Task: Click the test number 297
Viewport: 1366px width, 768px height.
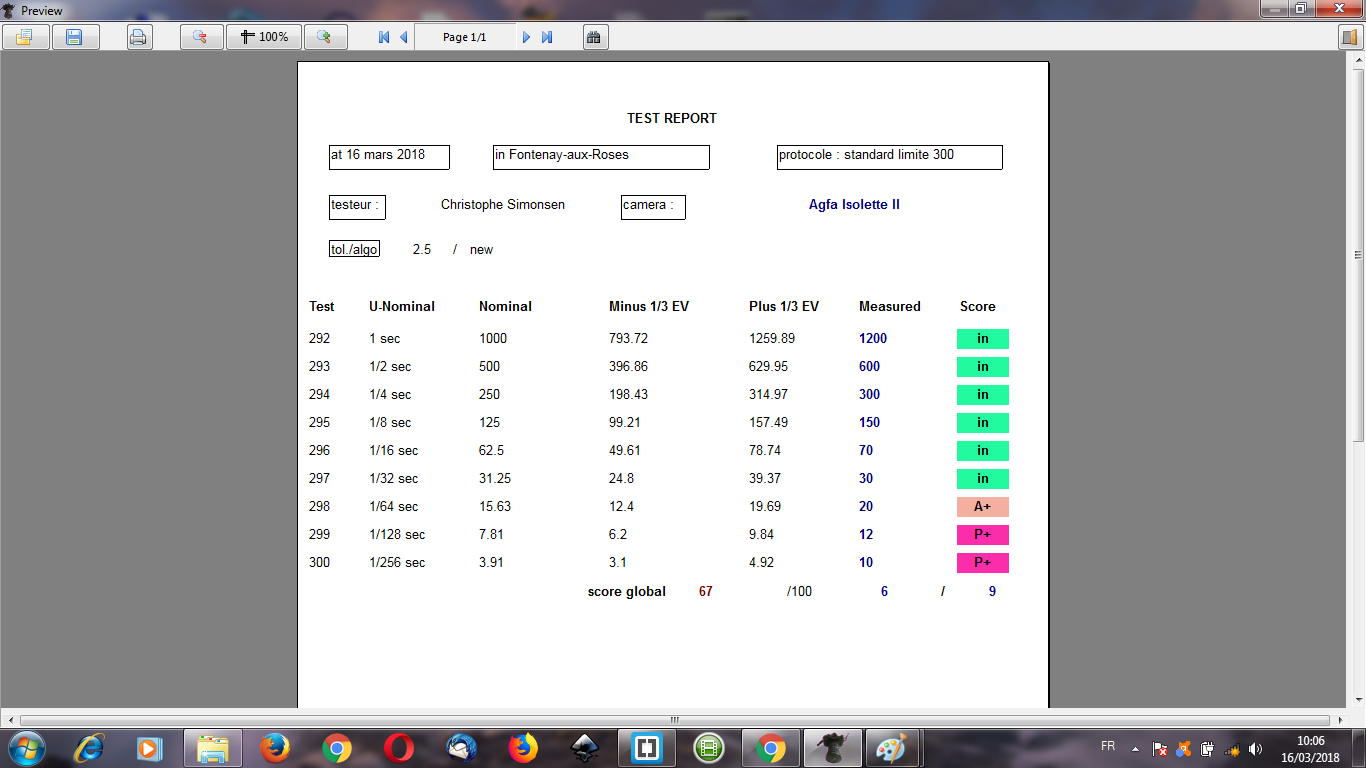Action: 319,479
